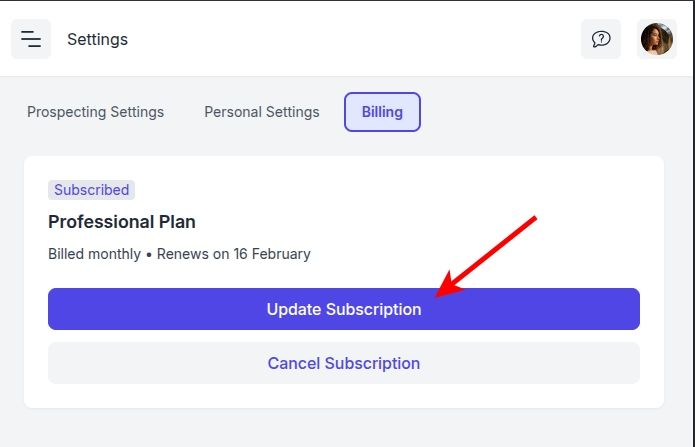Open the hamburger sidebar menu icon

pos(31,40)
